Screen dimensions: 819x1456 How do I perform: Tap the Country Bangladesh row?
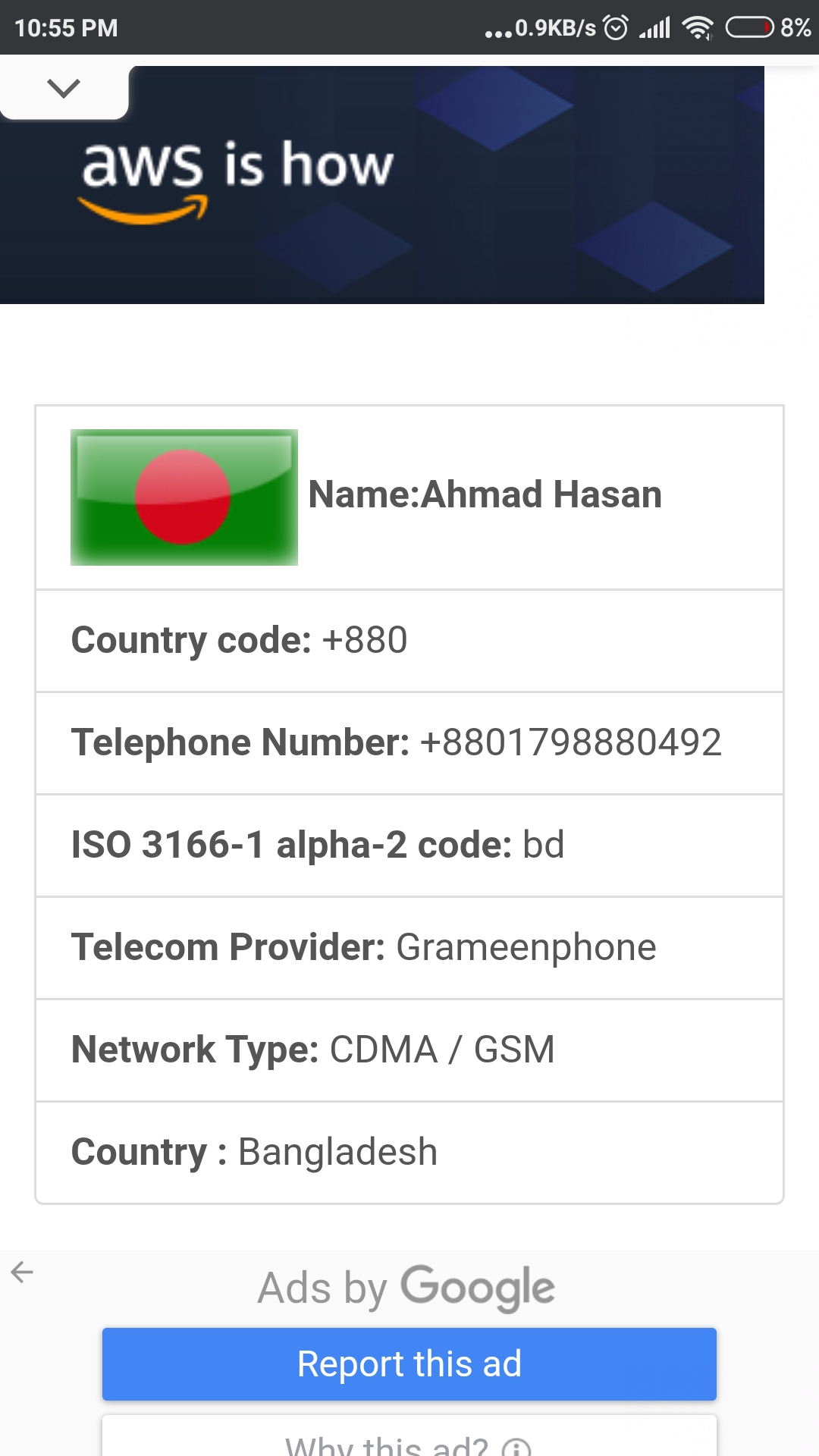point(409,1153)
